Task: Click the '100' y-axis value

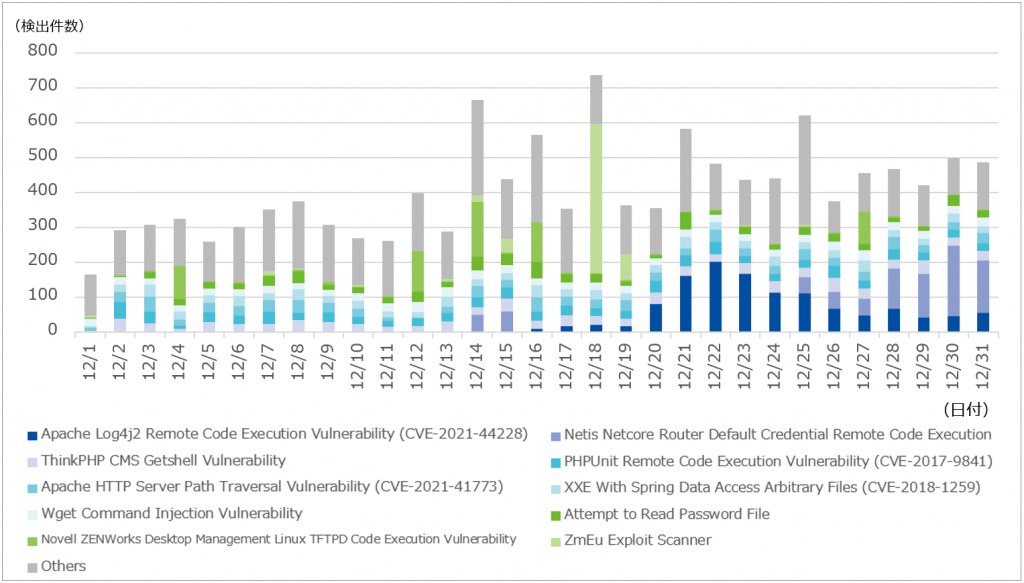Action: coord(42,296)
